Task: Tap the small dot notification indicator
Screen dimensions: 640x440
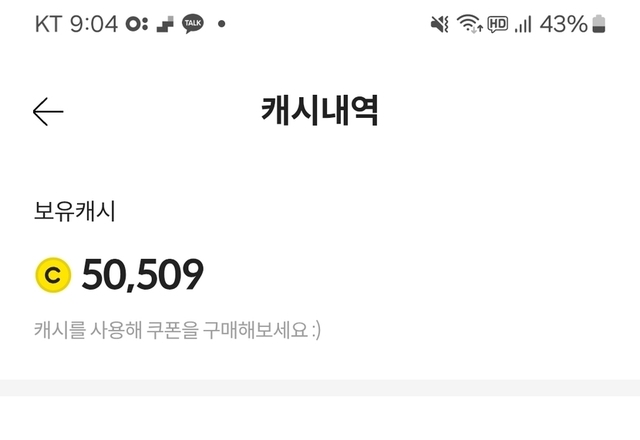Action: (x=221, y=24)
